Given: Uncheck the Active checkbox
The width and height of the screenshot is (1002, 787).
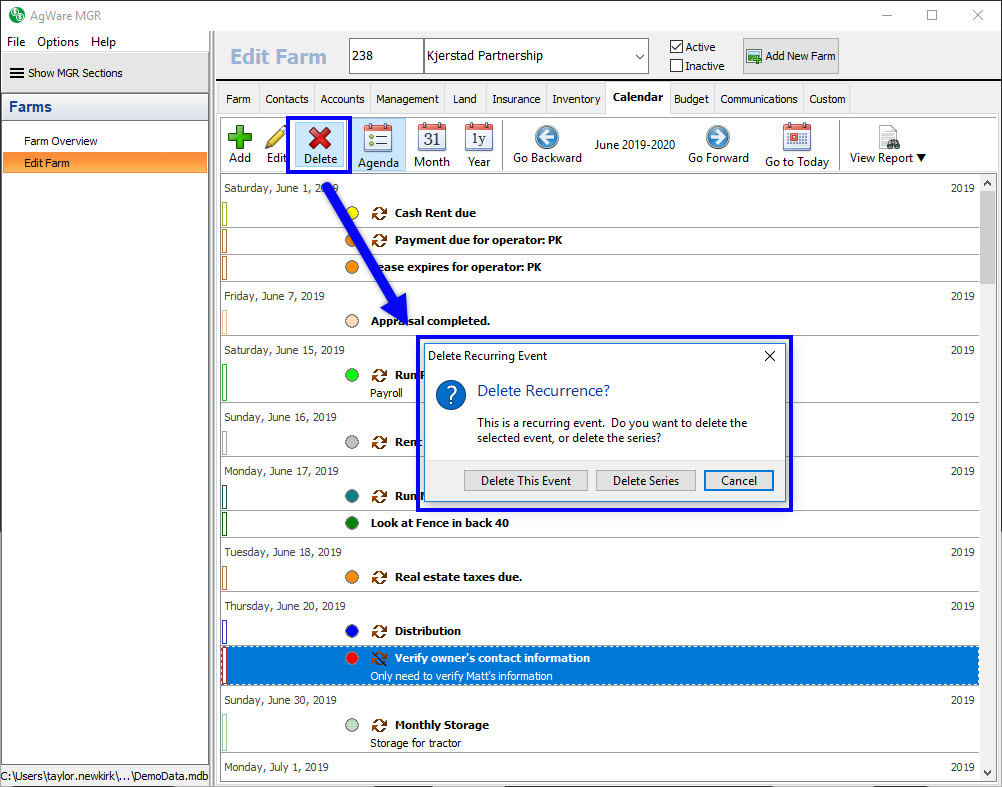Looking at the screenshot, I should tap(677, 47).
